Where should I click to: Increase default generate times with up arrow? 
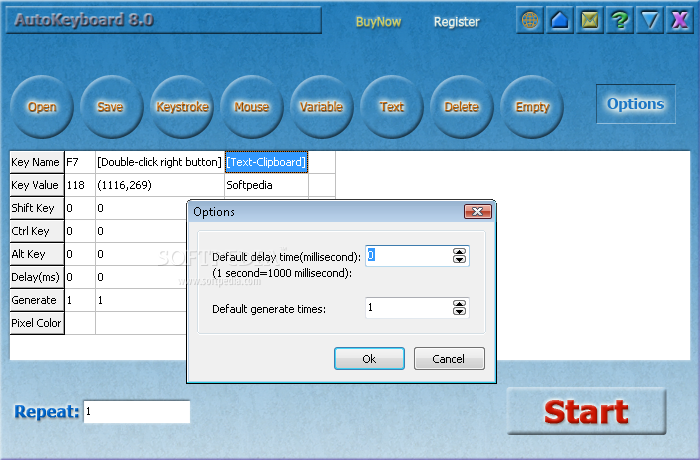click(459, 304)
